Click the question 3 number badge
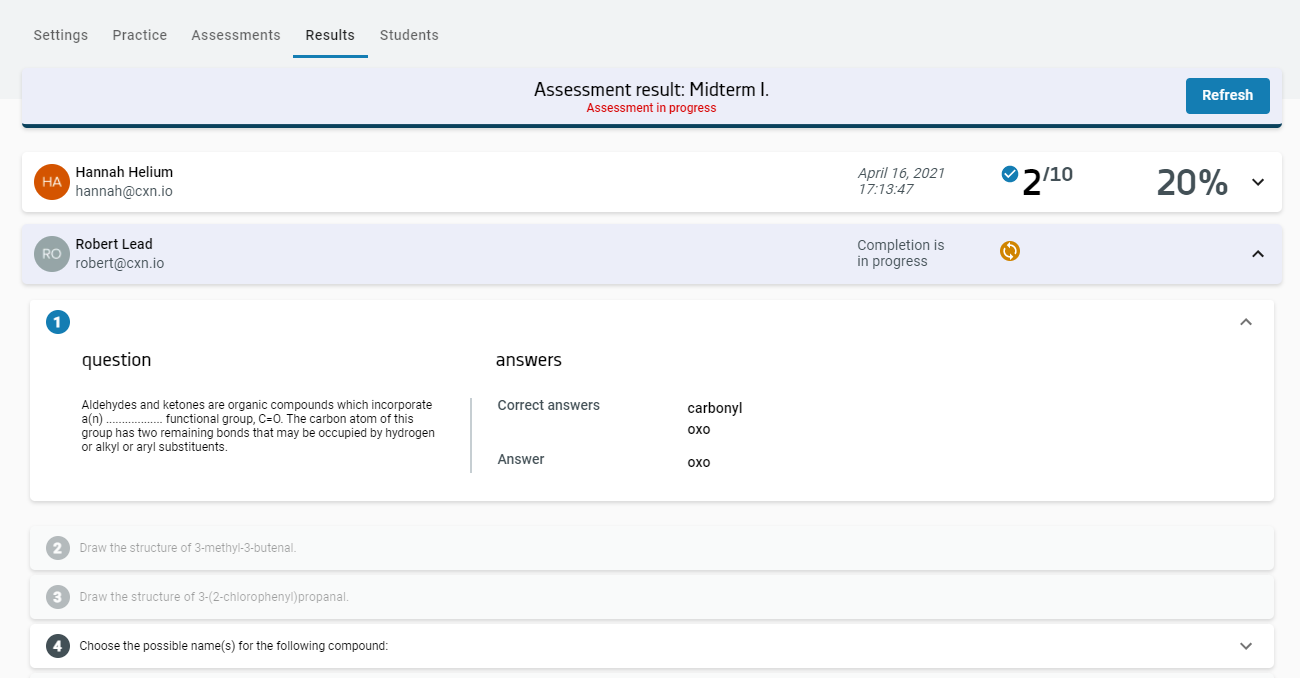Viewport: 1300px width, 678px height. tap(58, 597)
